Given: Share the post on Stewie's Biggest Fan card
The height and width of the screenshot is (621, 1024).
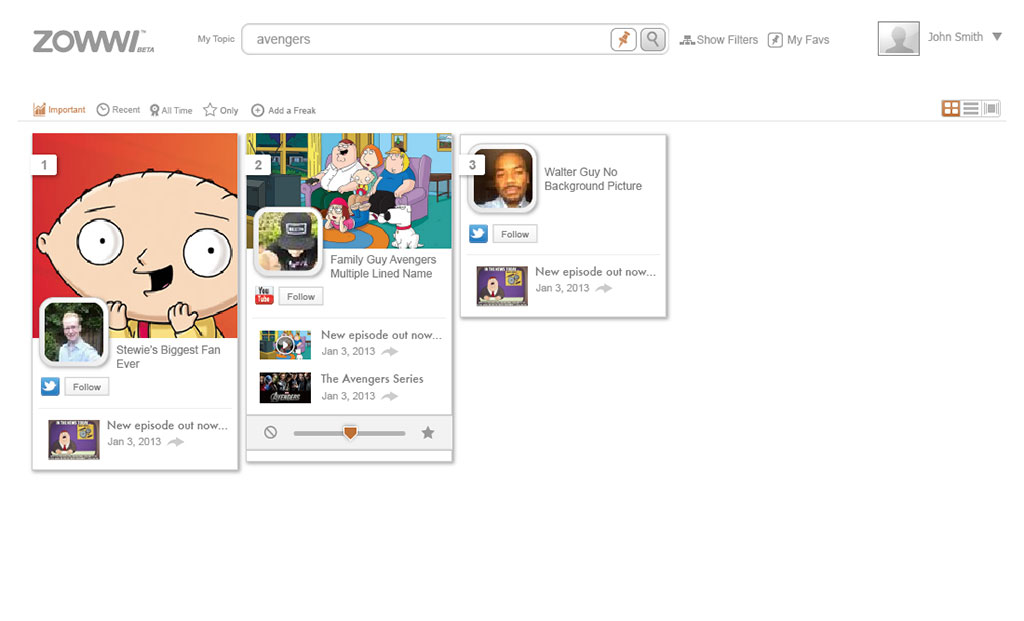Looking at the screenshot, I should [176, 442].
